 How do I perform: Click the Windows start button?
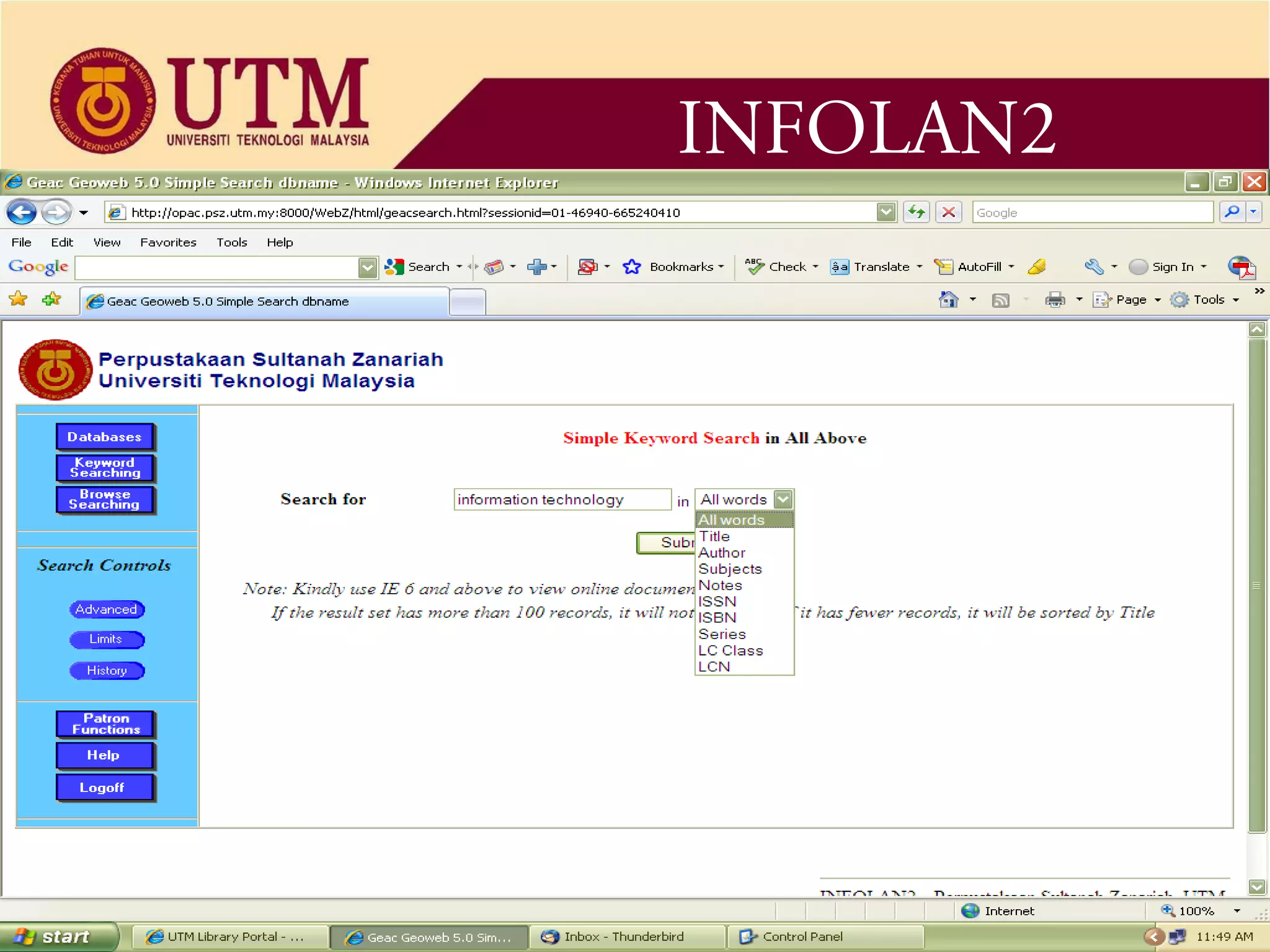tap(59, 937)
